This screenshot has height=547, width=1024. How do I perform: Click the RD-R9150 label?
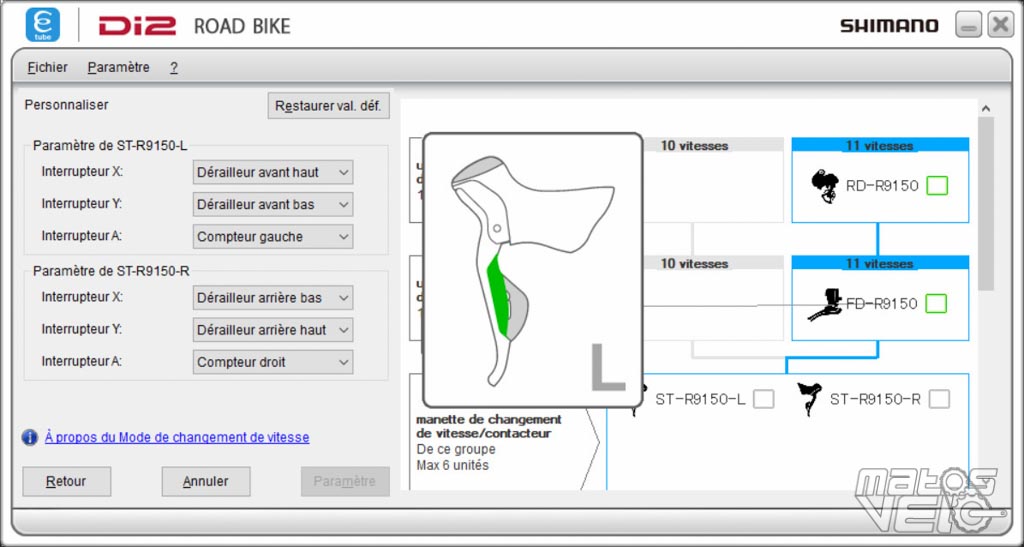[882, 186]
